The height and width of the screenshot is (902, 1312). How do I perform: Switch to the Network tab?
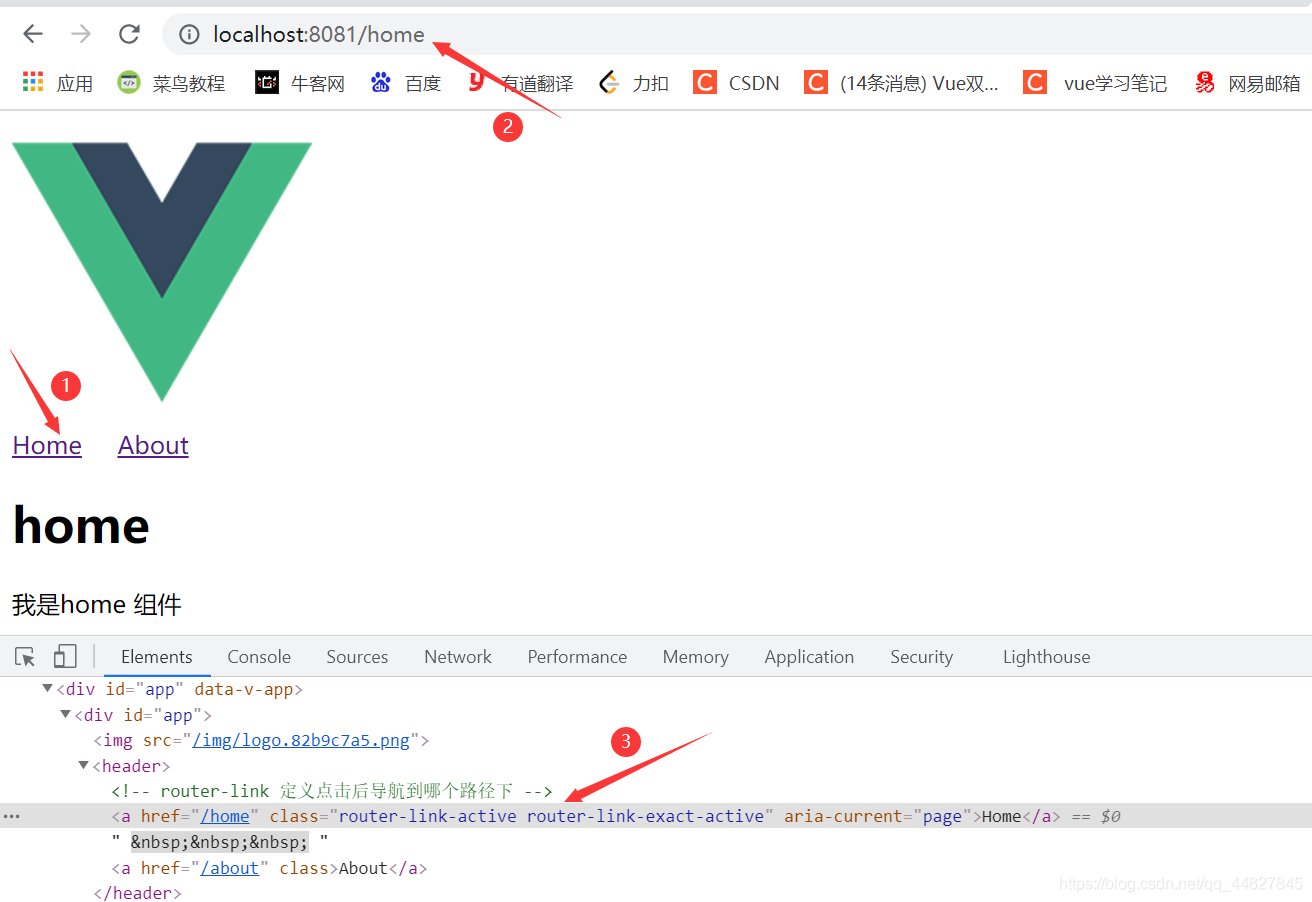coord(458,657)
